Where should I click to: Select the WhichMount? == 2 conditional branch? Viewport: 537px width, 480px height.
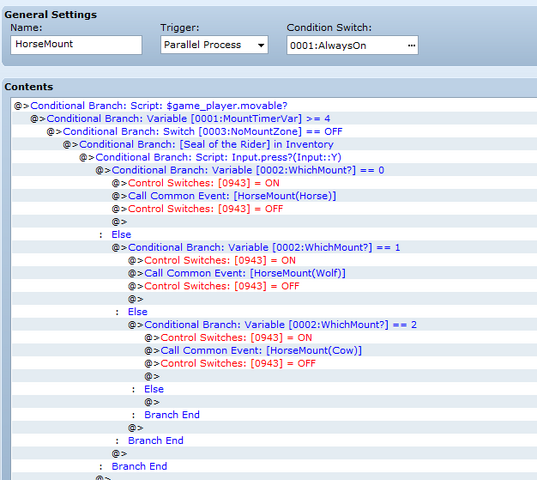(x=274, y=325)
